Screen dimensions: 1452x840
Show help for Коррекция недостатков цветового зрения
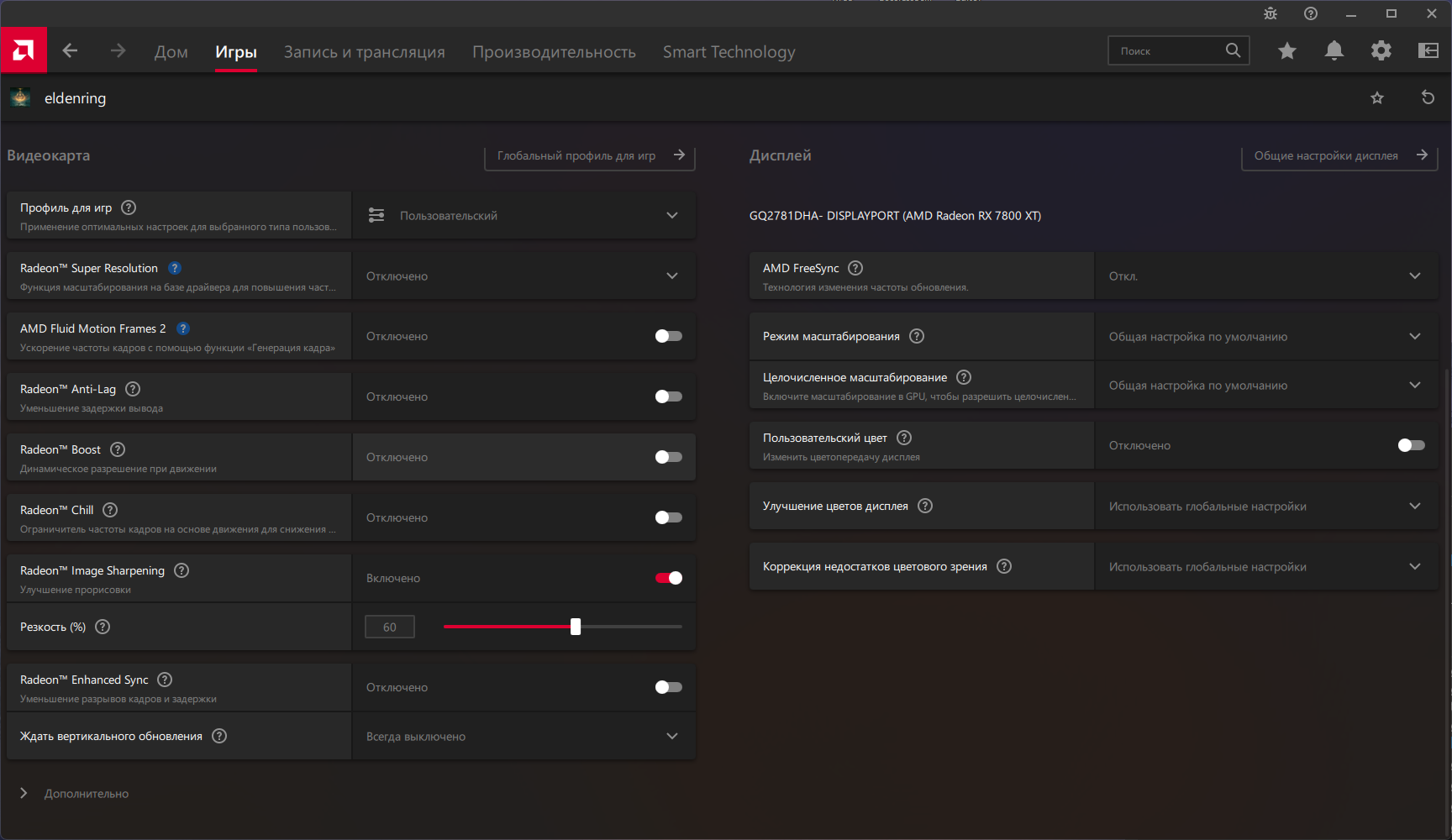click(1004, 566)
